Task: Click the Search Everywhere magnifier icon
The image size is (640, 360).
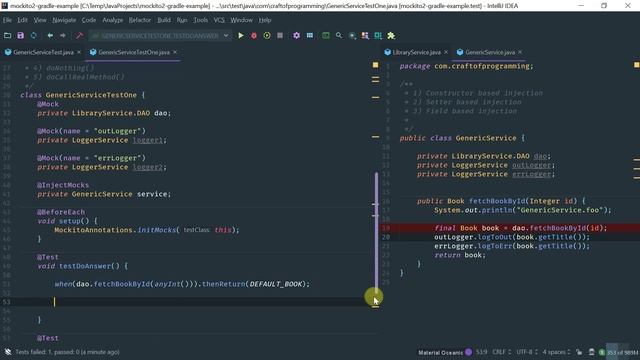Action: coord(339,36)
